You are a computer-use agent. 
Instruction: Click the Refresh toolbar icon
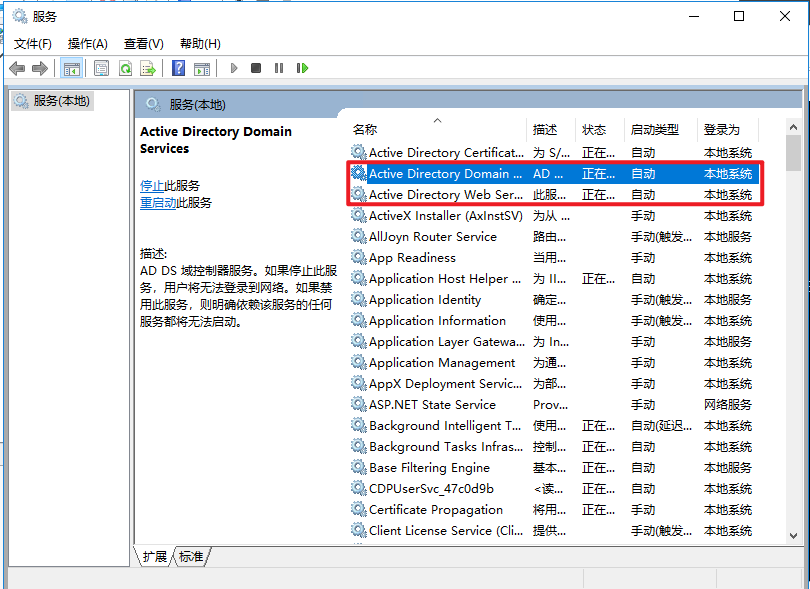[125, 68]
